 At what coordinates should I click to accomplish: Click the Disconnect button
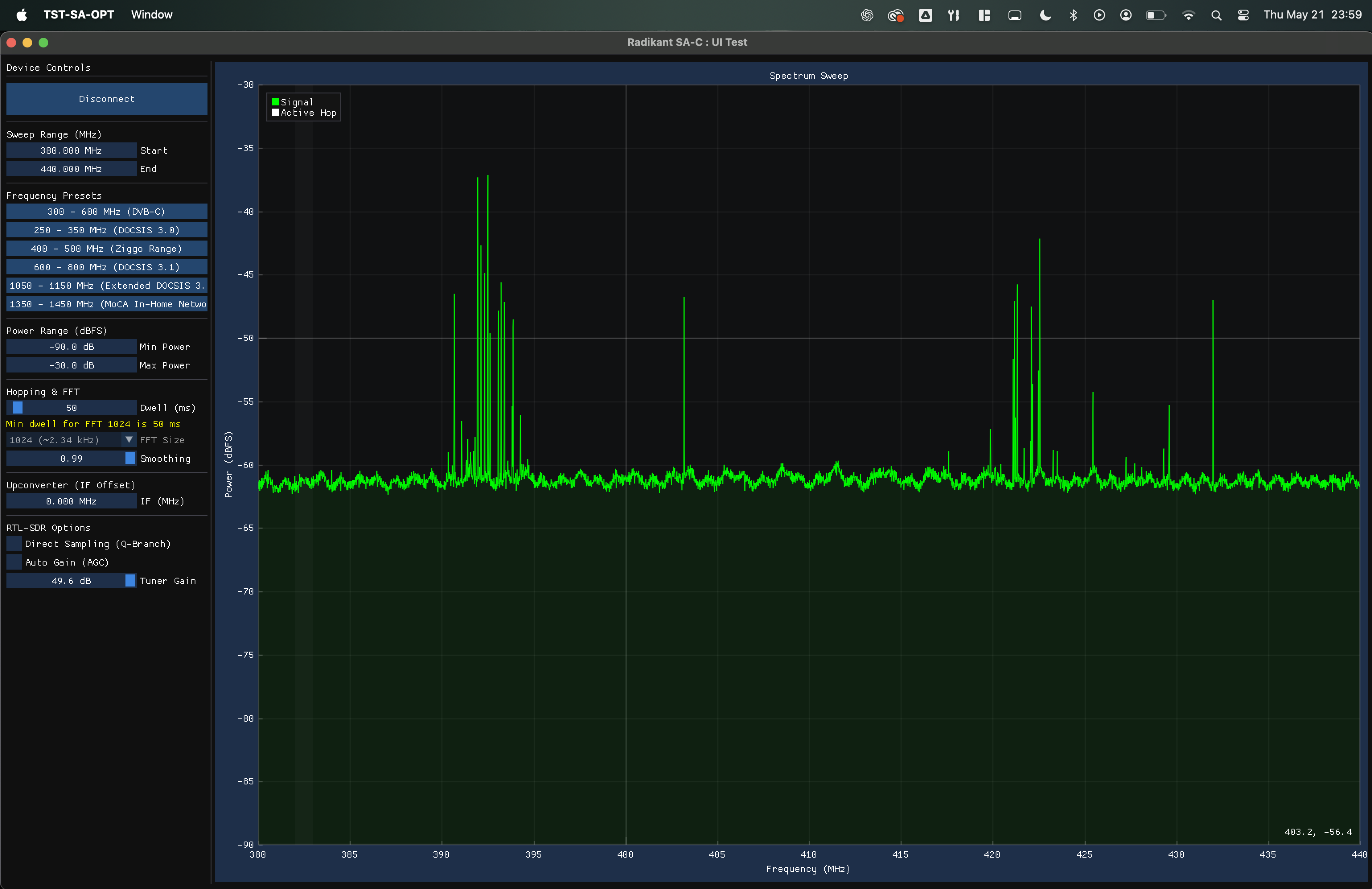(x=107, y=99)
